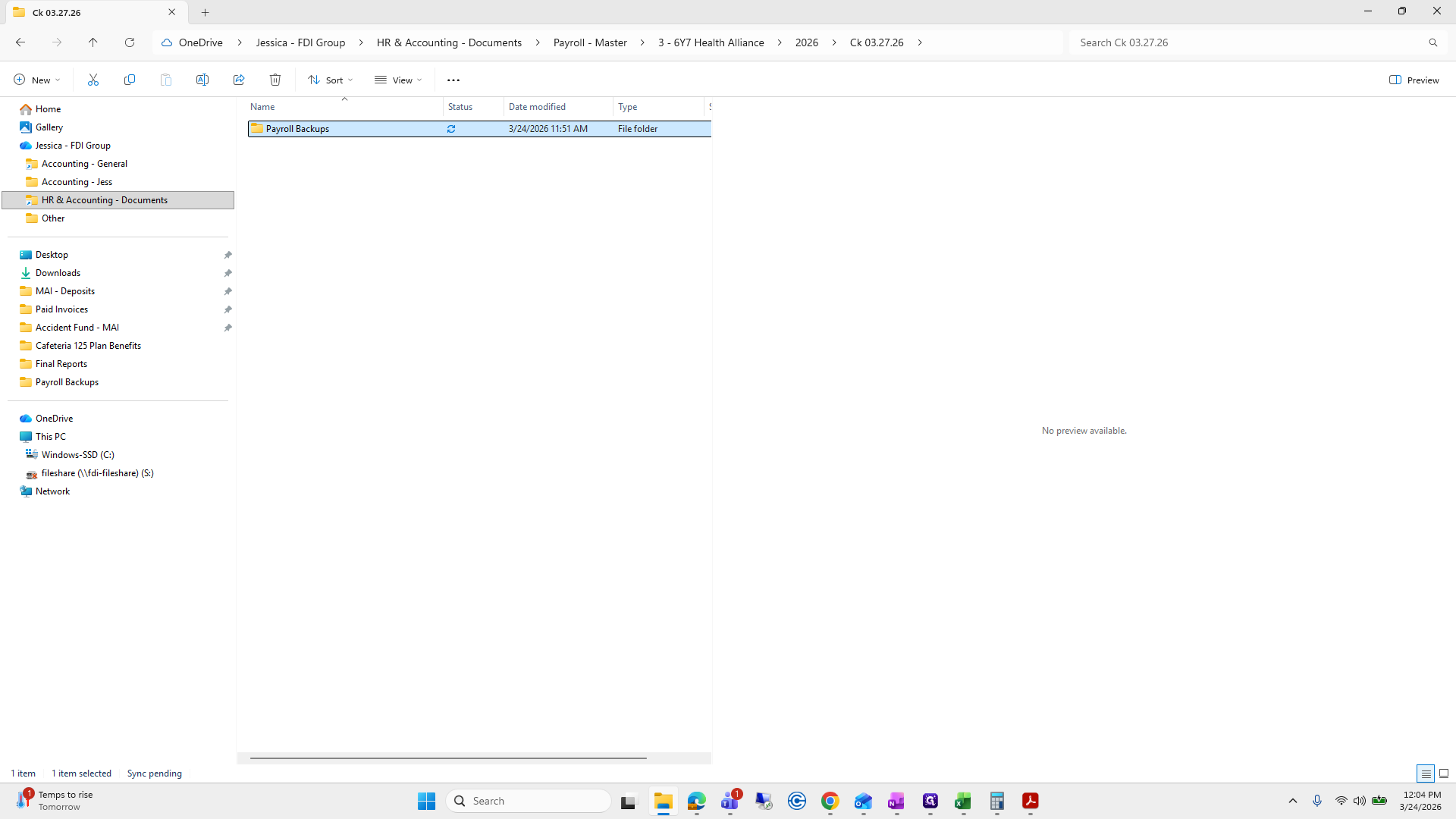Delete the selection with the trash icon

tap(275, 80)
